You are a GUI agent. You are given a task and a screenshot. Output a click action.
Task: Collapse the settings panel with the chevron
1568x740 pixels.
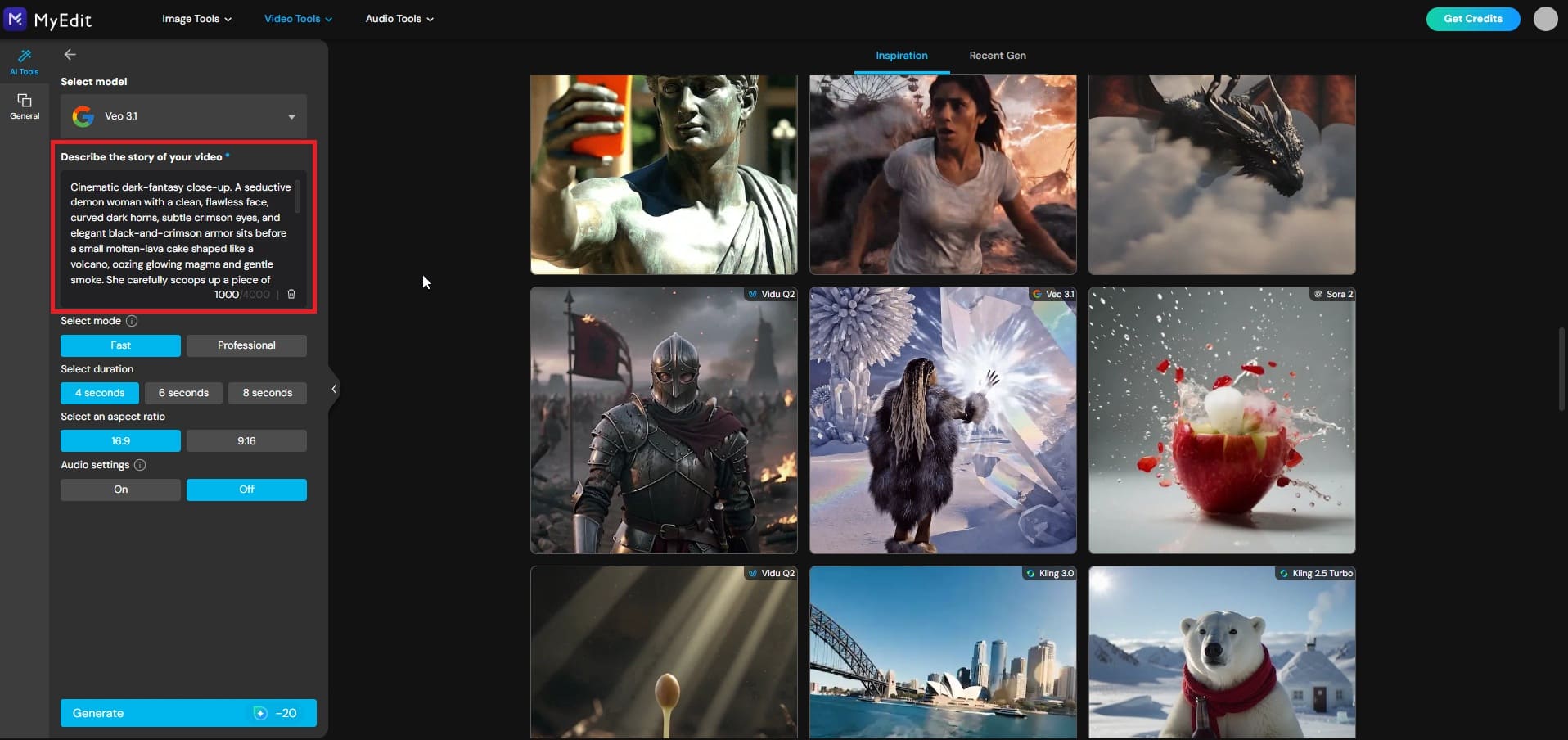pos(333,388)
